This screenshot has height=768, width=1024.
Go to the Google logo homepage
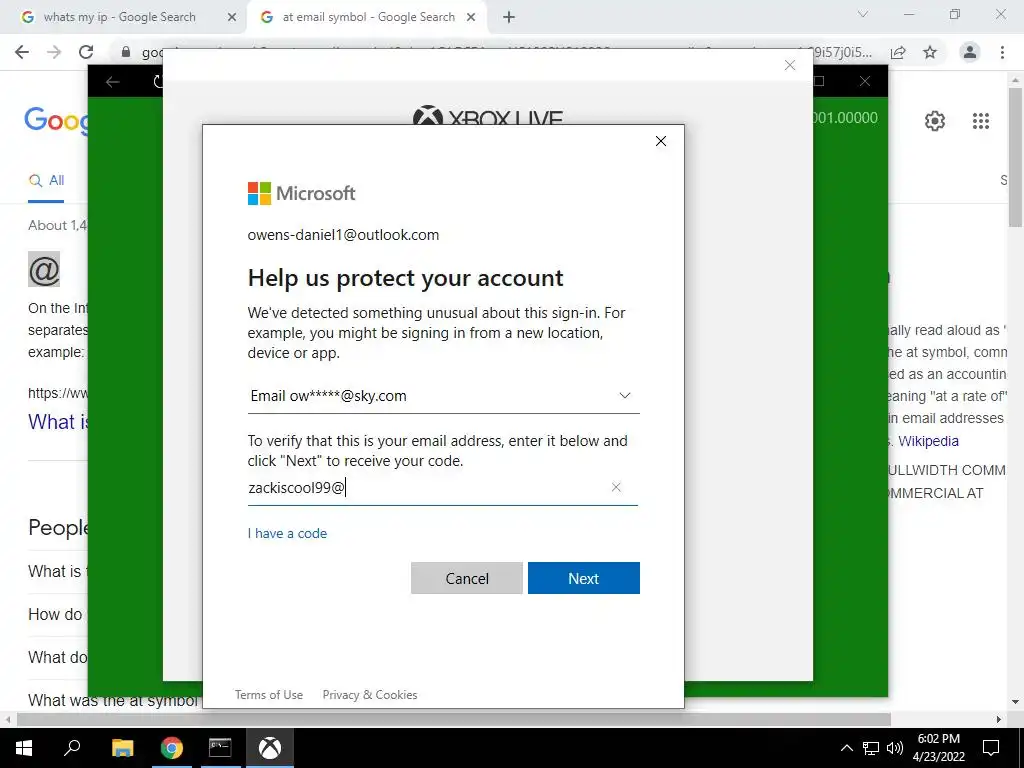(x=56, y=120)
